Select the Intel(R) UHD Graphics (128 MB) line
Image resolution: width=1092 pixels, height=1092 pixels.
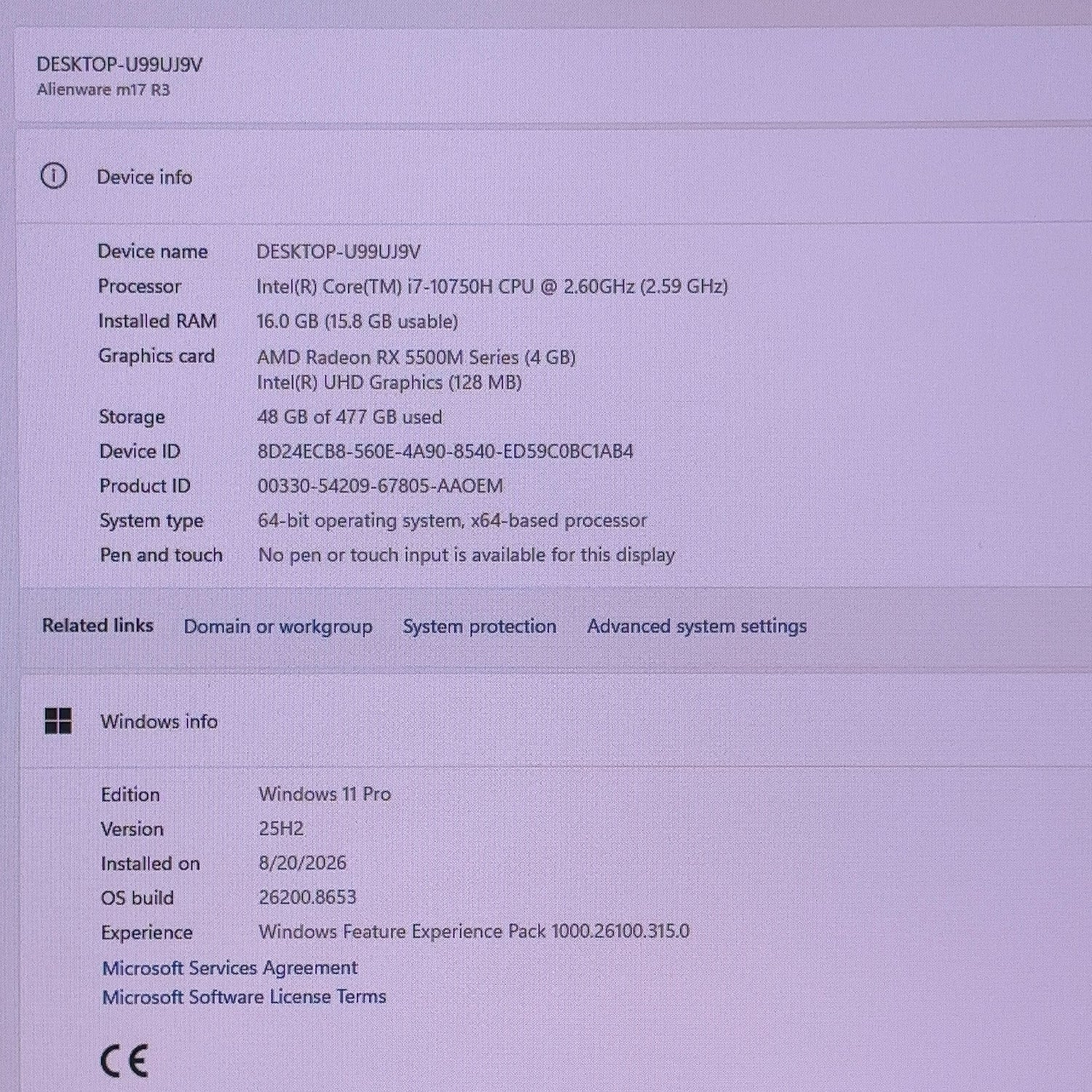(389, 383)
